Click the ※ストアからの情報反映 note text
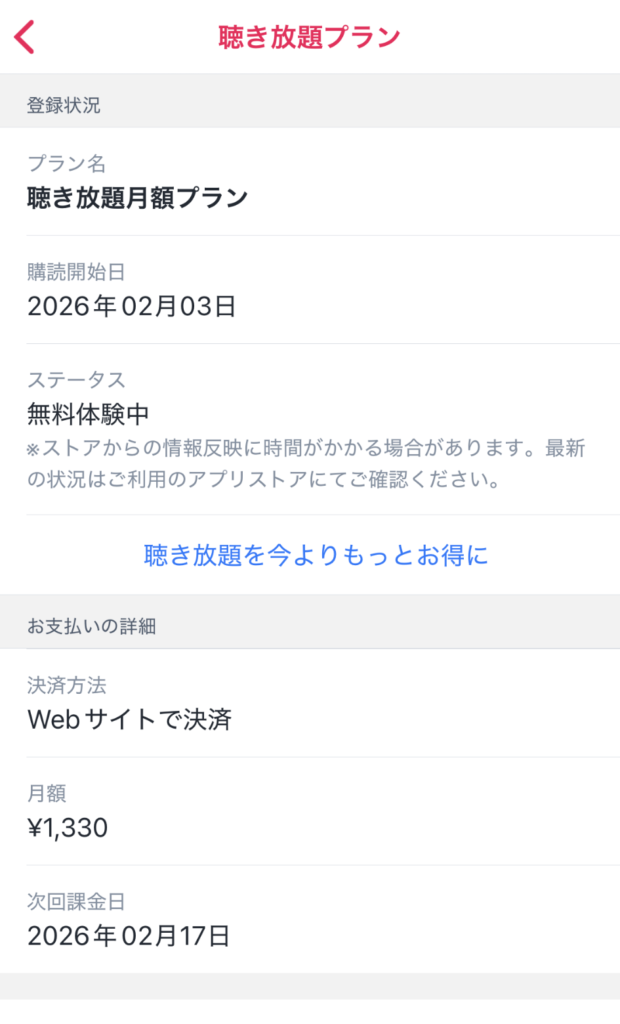The image size is (620, 1024). (305, 449)
